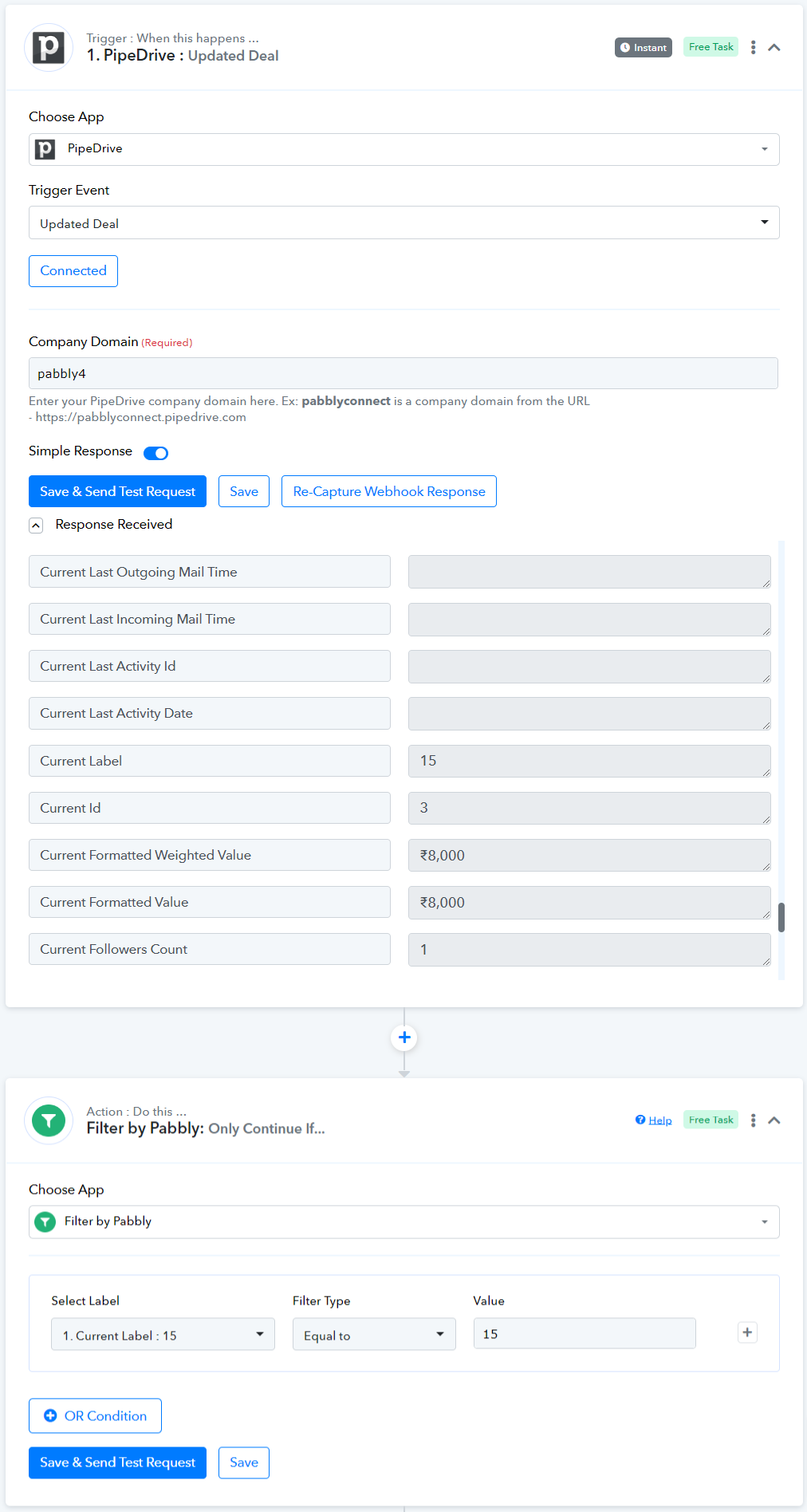The width and height of the screenshot is (807, 1512).
Task: Click the Current Id value 3
Action: (589, 808)
